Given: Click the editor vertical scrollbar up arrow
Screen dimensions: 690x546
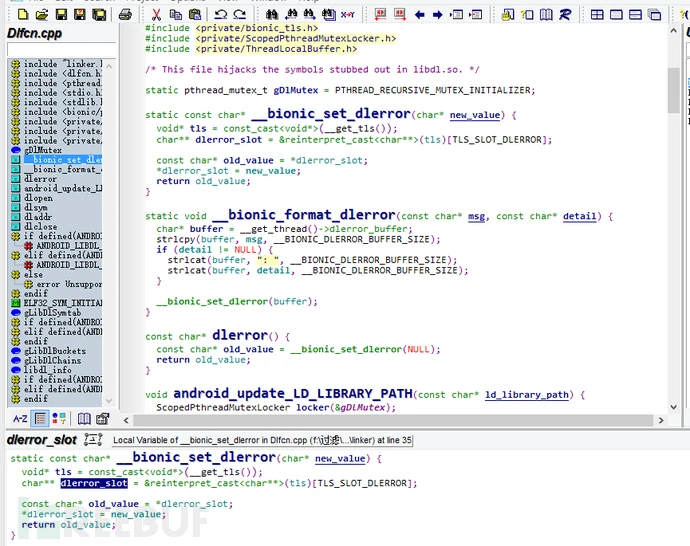Looking at the screenshot, I should 673,30.
